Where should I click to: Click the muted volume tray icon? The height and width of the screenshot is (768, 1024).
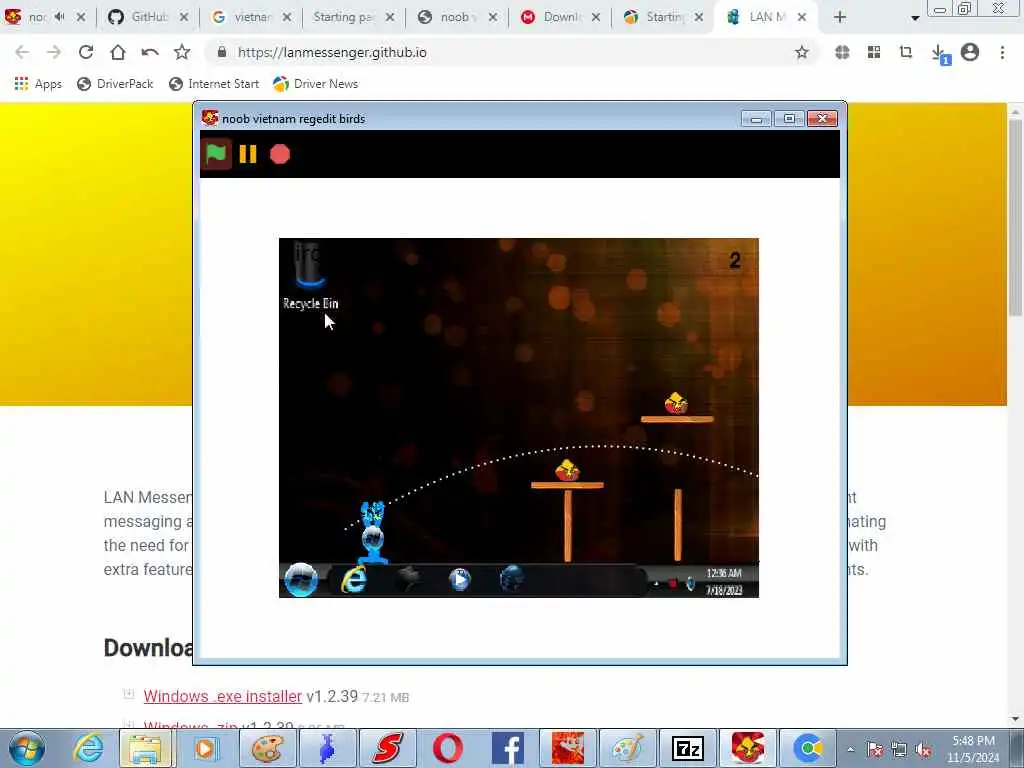923,749
